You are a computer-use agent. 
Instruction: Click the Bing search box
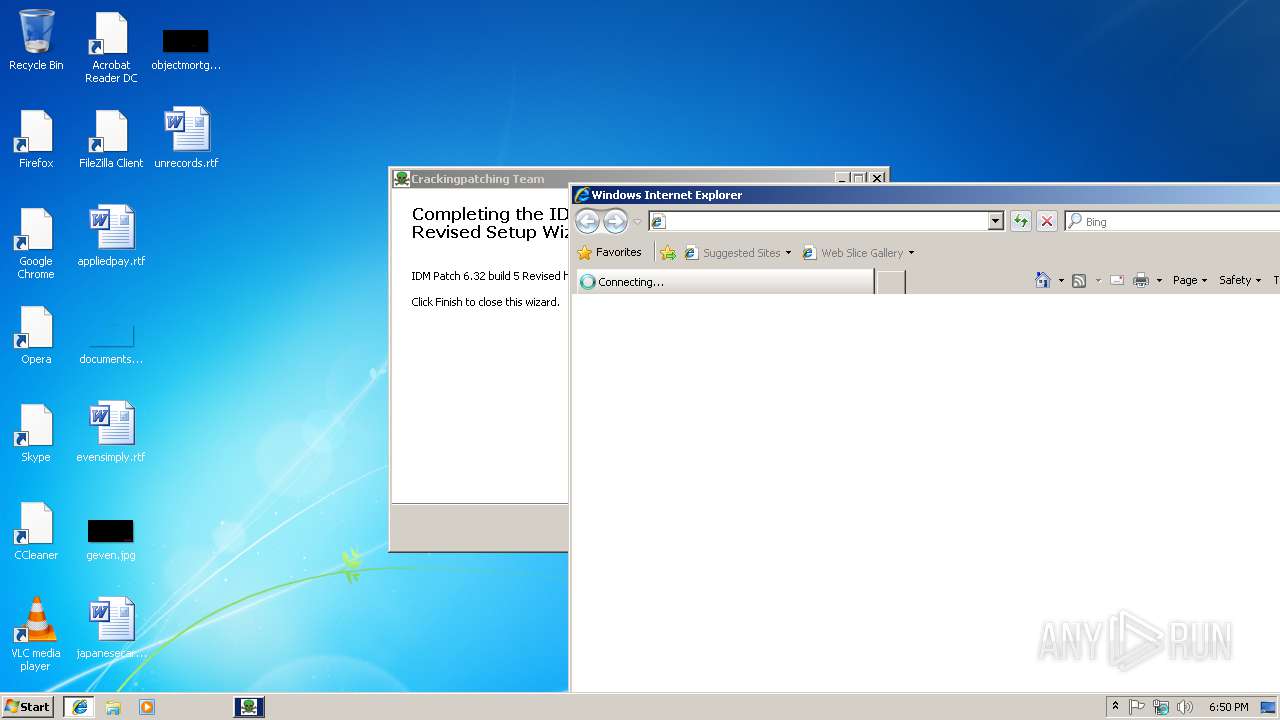pos(1175,221)
